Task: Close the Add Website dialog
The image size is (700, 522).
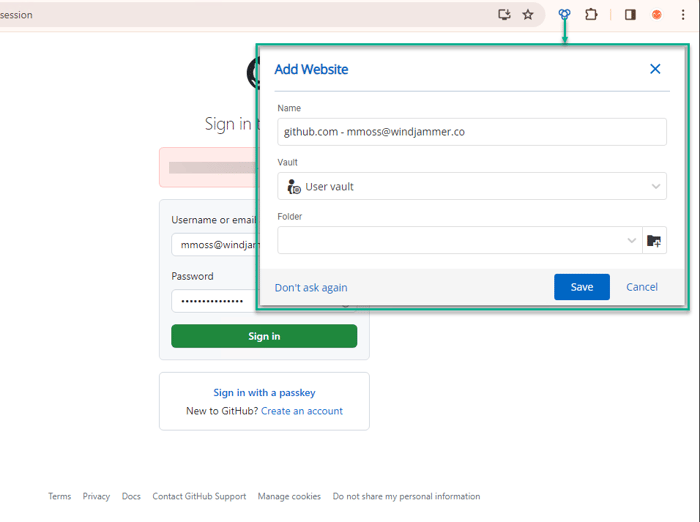Action: 655,69
